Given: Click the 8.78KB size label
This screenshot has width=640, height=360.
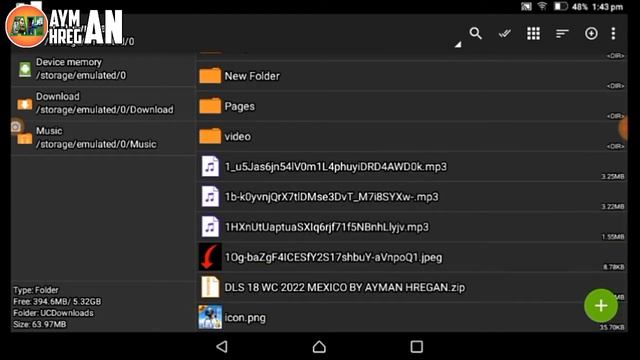Looking at the screenshot, I should (x=613, y=267).
